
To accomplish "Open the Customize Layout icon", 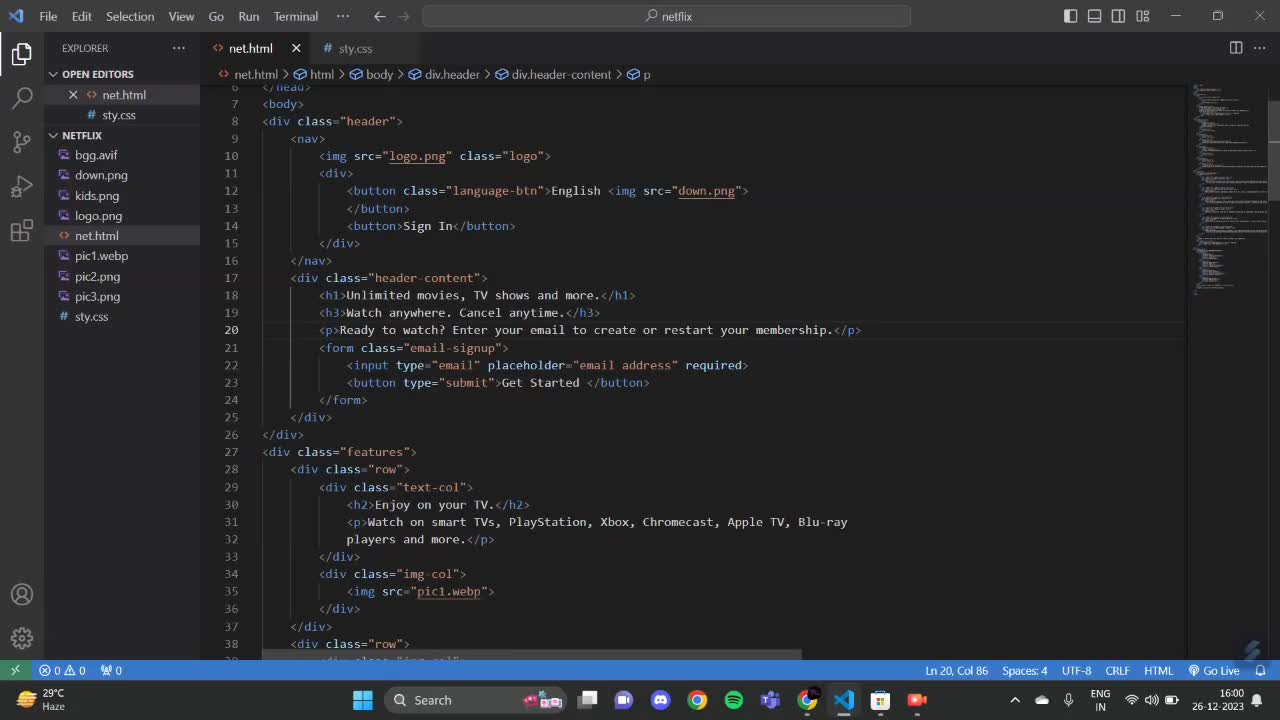I will 1142,16.
